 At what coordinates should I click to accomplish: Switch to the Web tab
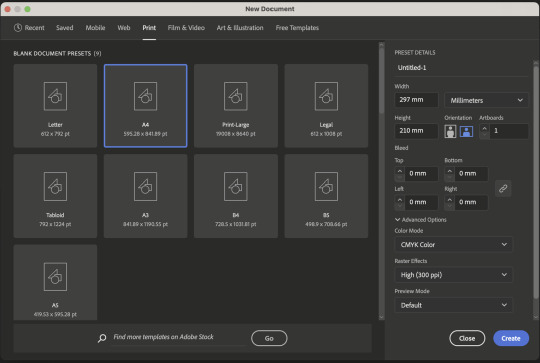[x=124, y=28]
